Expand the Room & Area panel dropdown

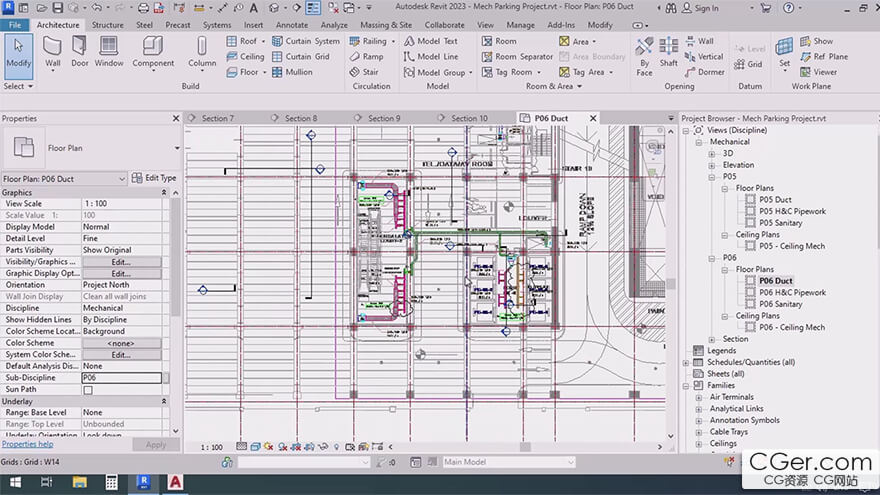[x=553, y=86]
